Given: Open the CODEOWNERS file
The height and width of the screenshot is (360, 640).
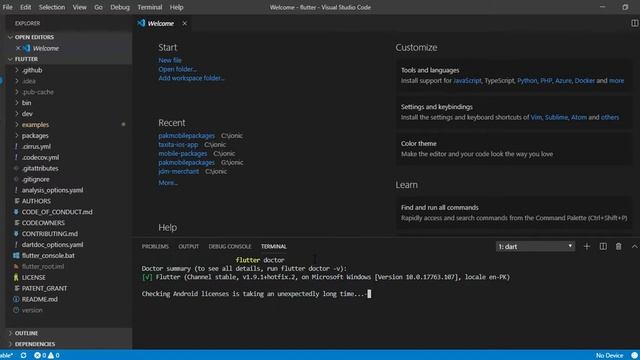Looking at the screenshot, I should 43,223.
